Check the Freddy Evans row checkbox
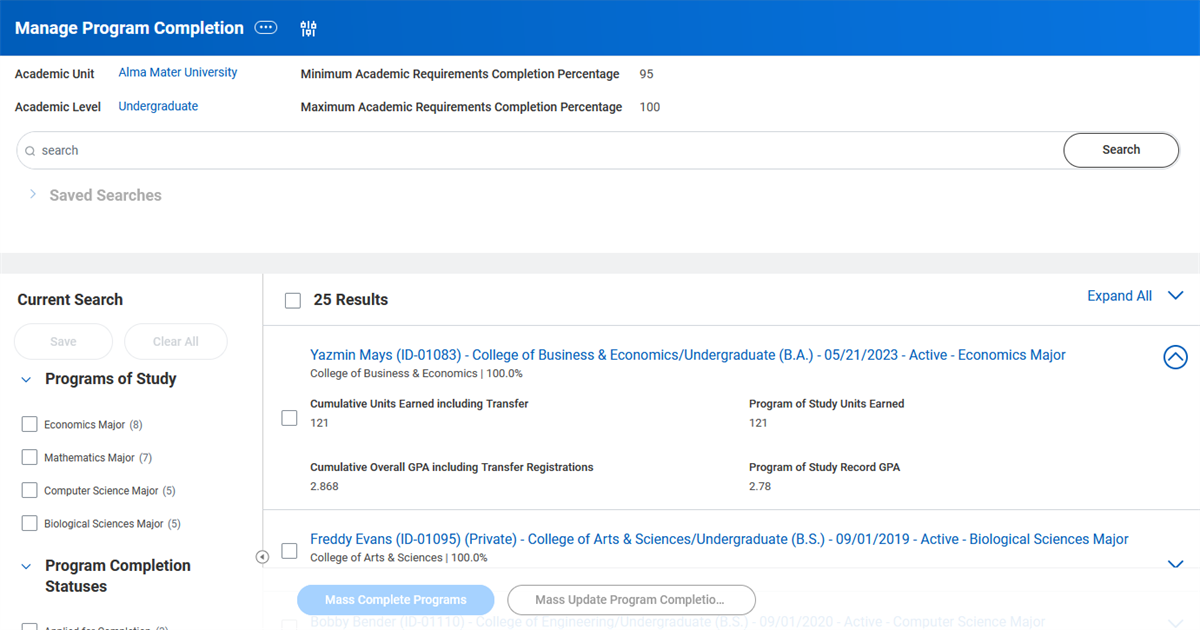This screenshot has height=630, width=1200. pyautogui.click(x=289, y=550)
